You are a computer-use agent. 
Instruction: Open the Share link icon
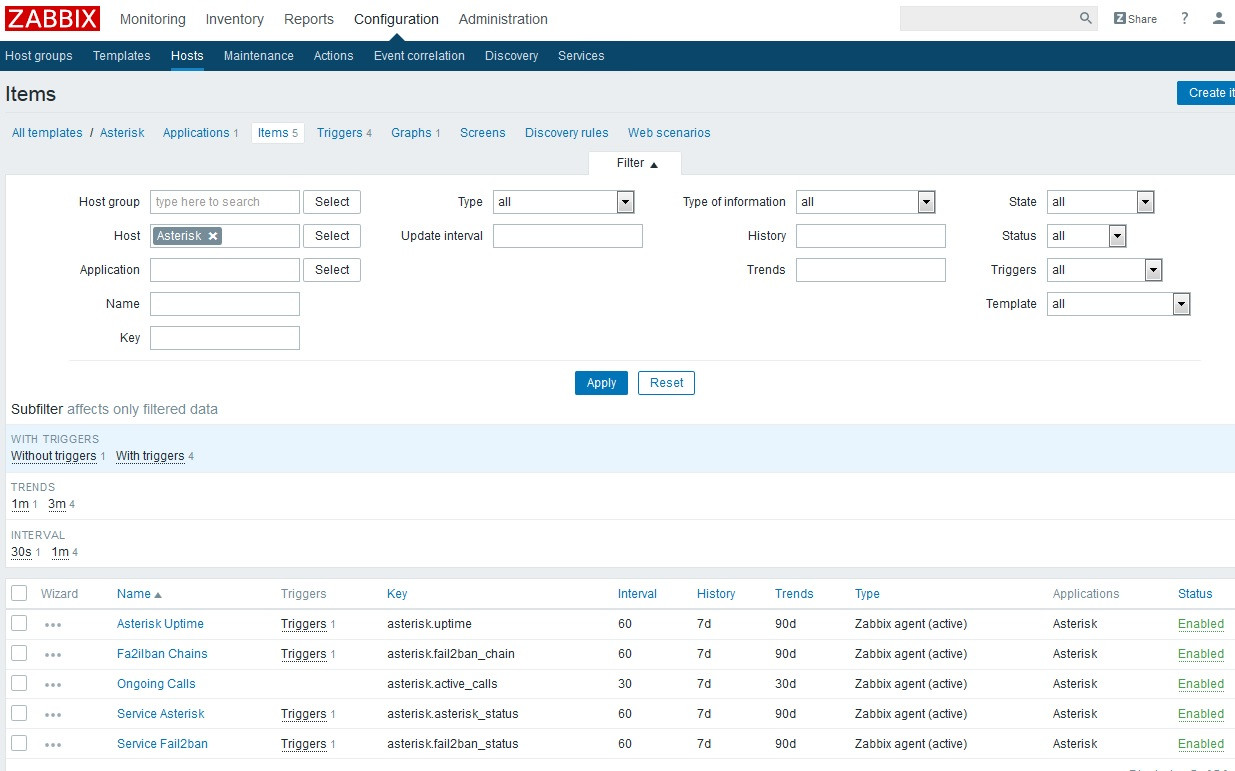(x=1135, y=19)
